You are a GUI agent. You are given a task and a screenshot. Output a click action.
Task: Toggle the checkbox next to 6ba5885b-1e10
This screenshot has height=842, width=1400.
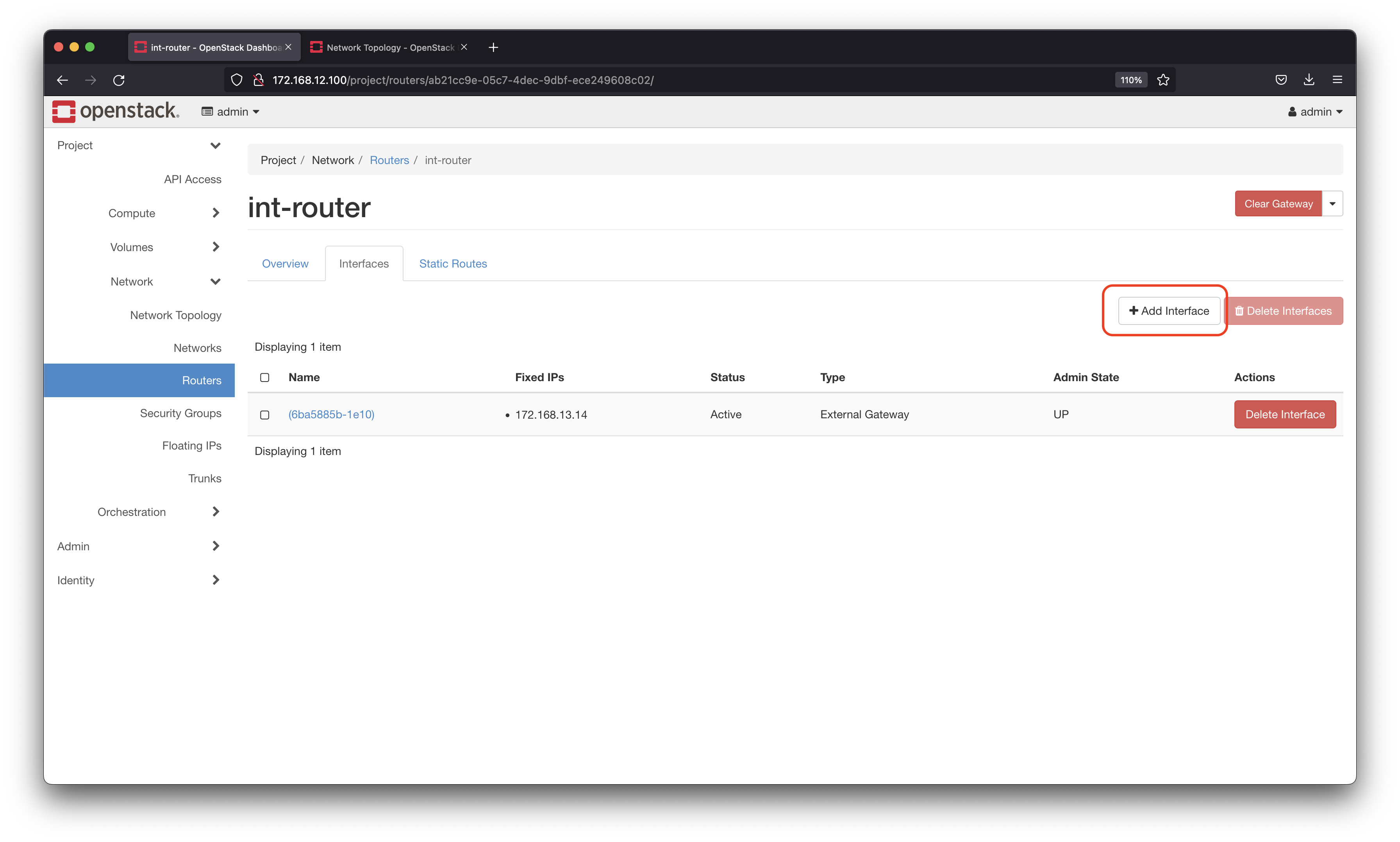click(x=265, y=414)
